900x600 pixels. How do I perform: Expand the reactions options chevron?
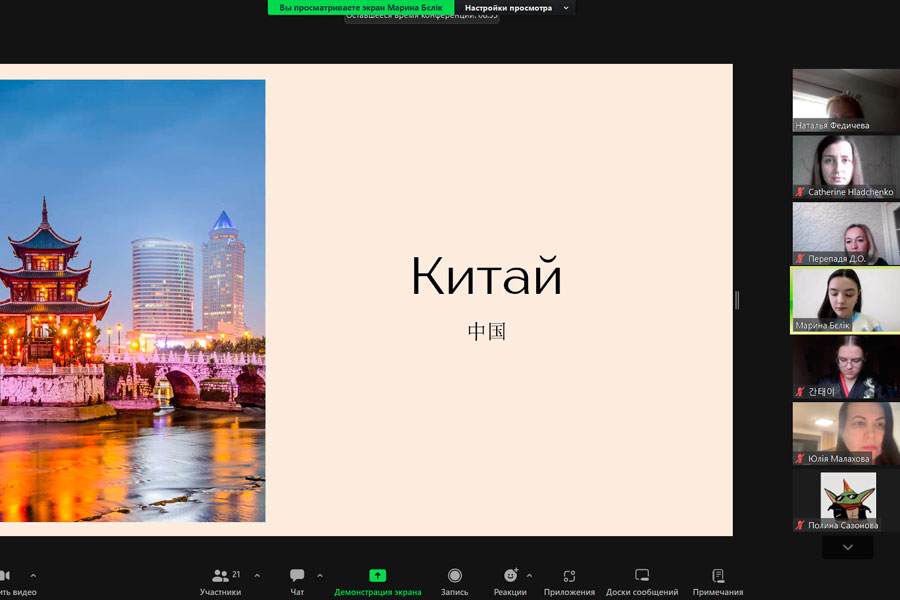click(x=529, y=576)
